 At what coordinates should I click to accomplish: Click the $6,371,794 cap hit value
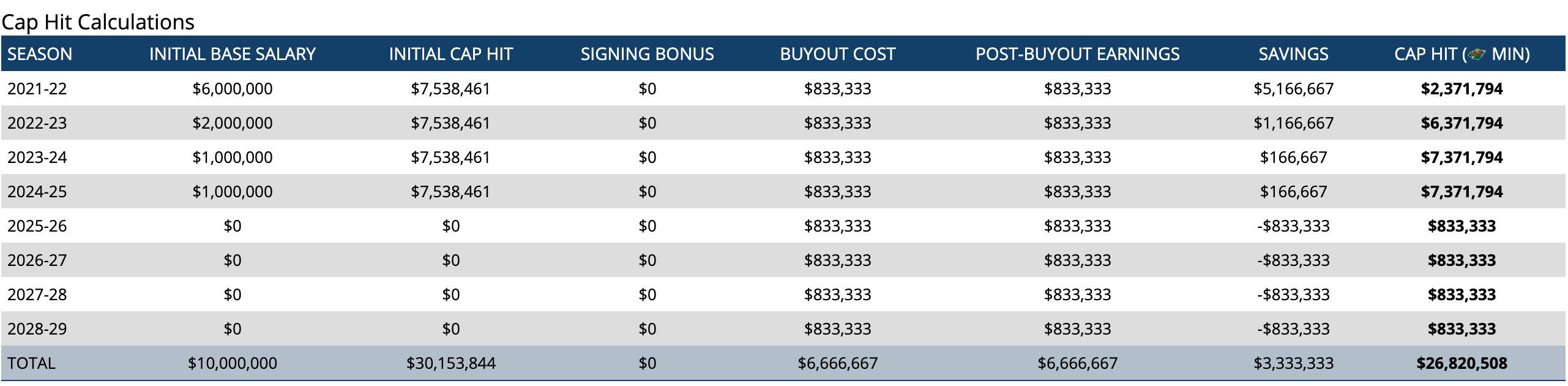(x=1462, y=123)
